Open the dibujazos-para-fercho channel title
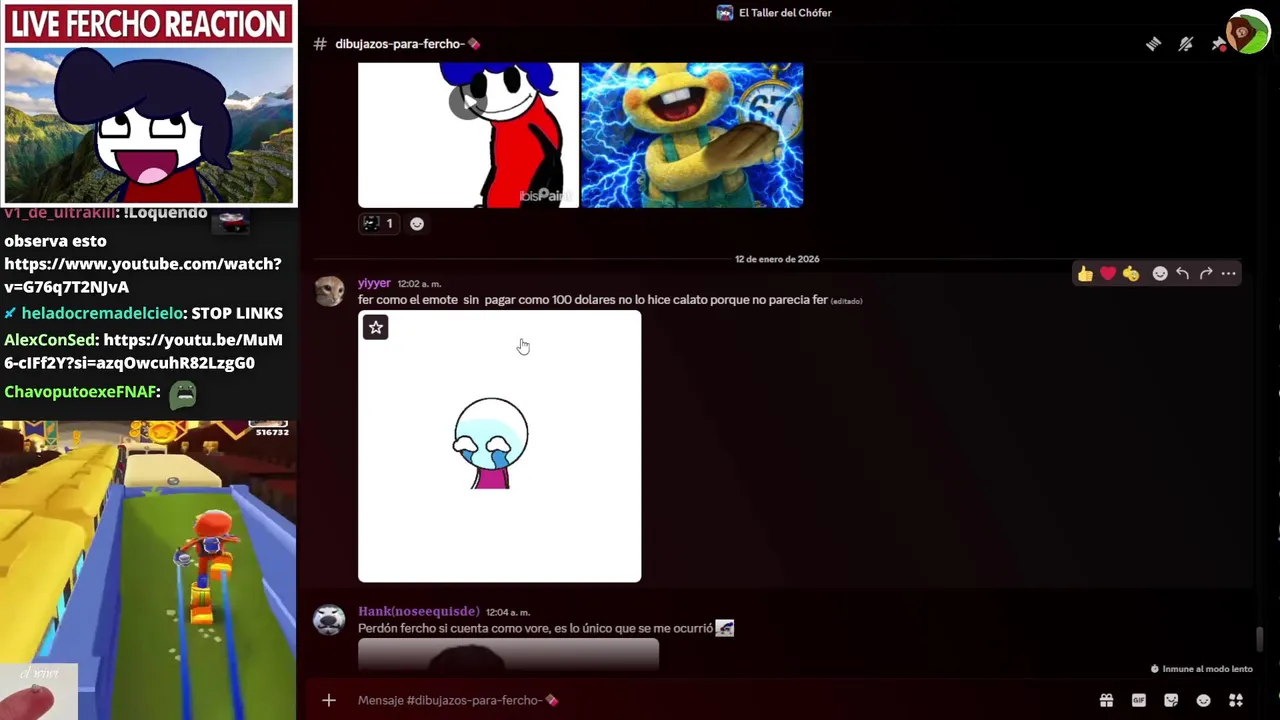This screenshot has height=720, width=1280. coord(408,44)
